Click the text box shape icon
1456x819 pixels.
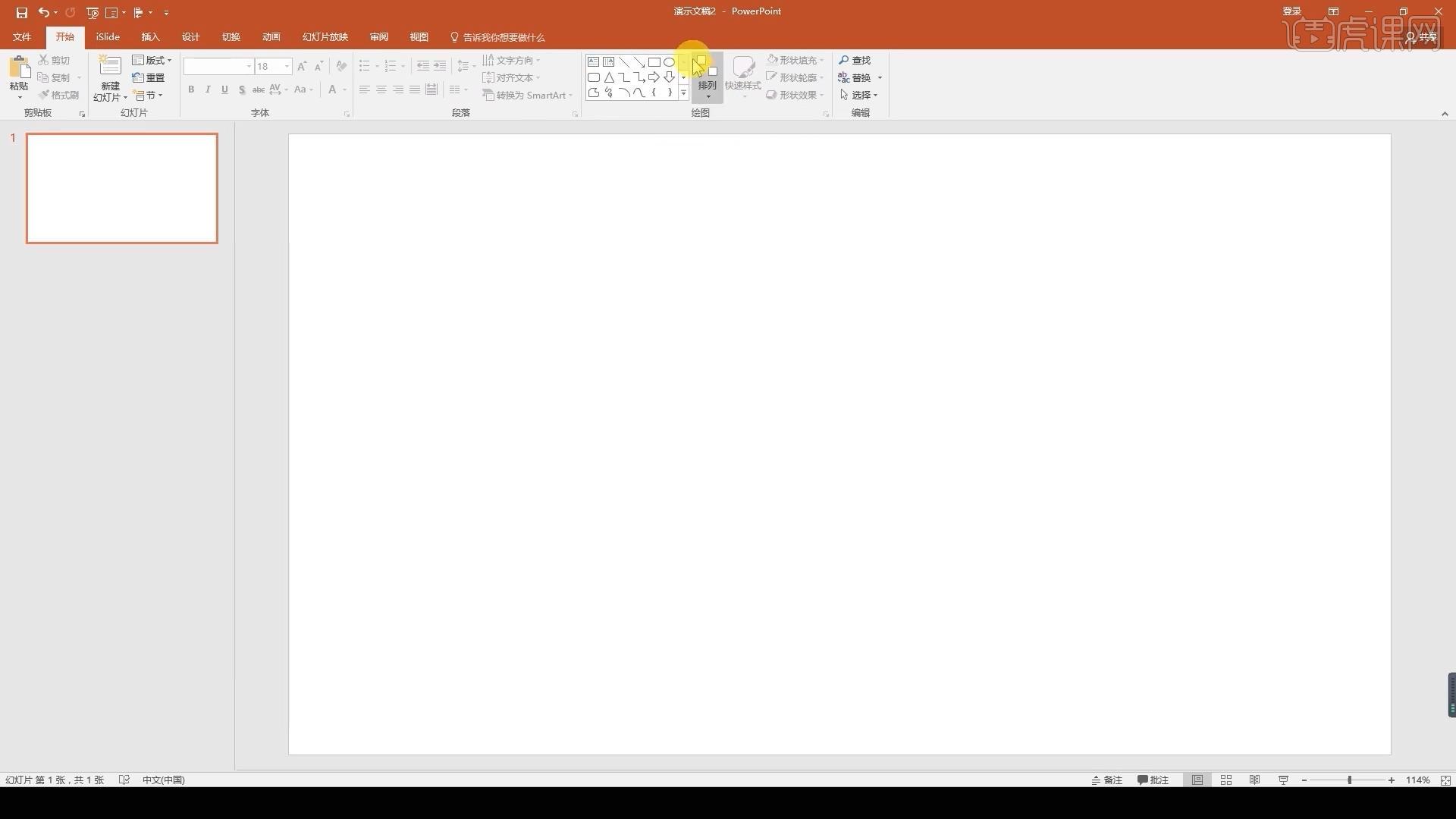pyautogui.click(x=593, y=62)
